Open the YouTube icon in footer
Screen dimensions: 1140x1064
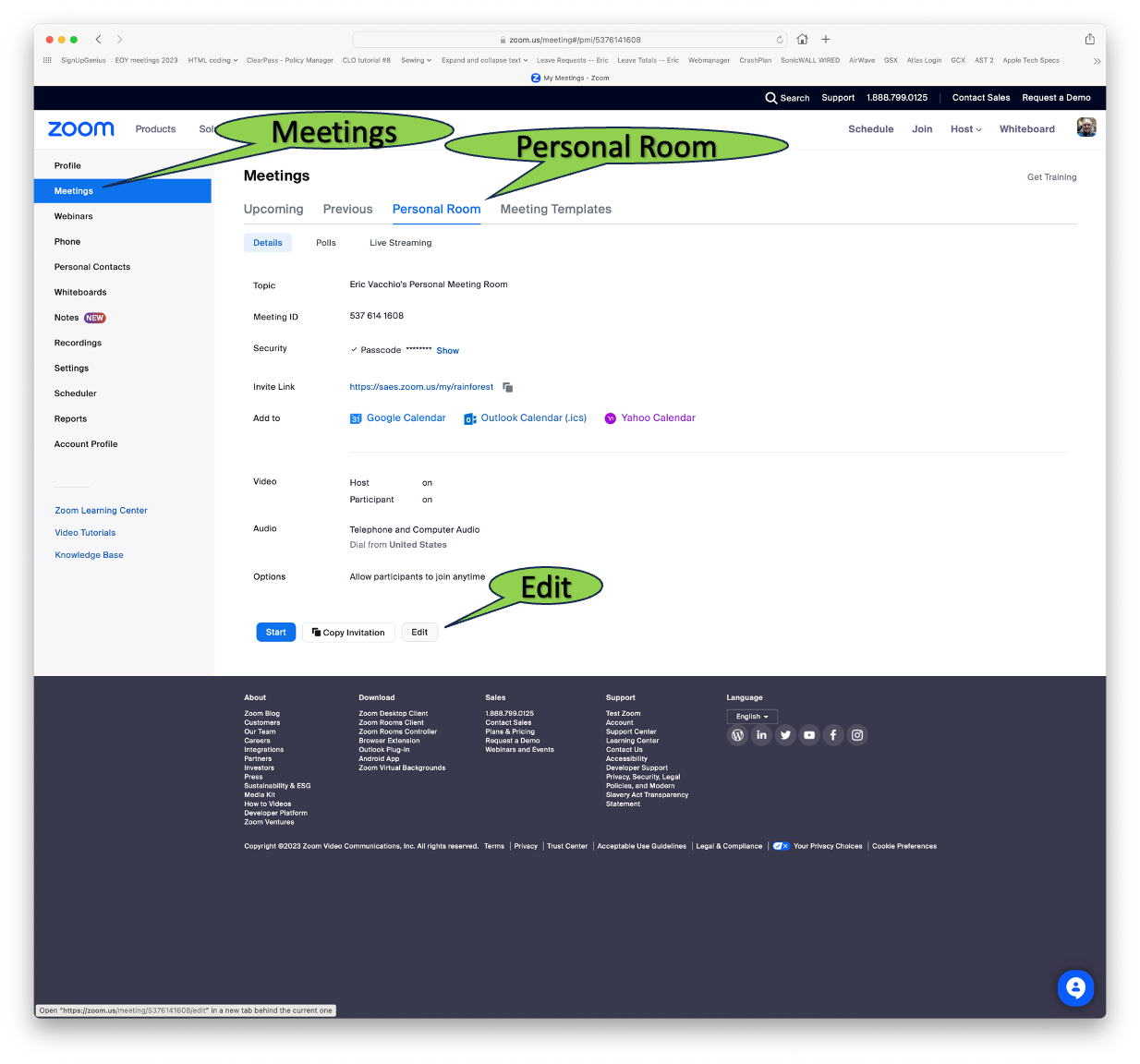click(x=809, y=735)
